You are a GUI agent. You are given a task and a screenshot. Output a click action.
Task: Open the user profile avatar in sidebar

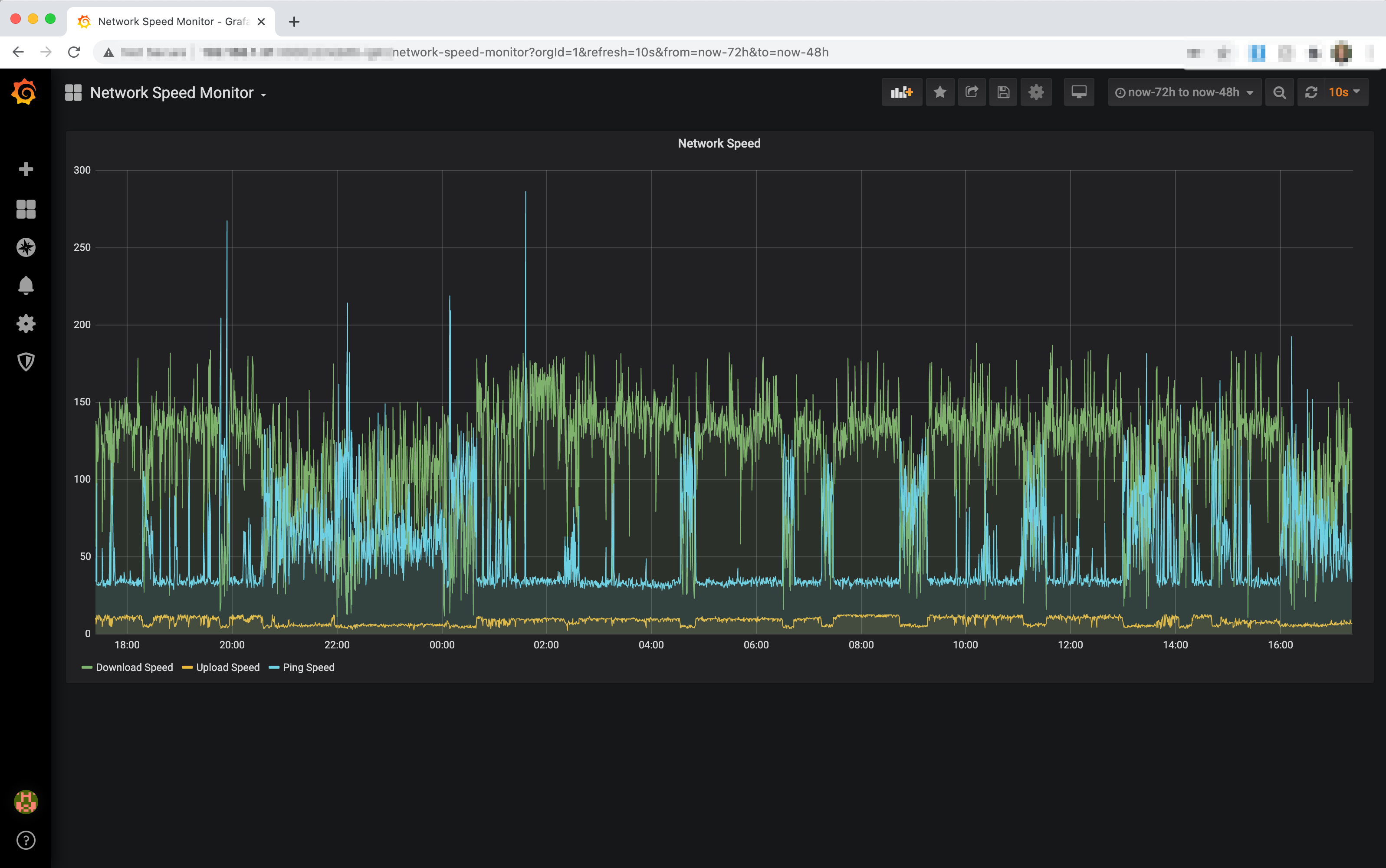coord(26,802)
